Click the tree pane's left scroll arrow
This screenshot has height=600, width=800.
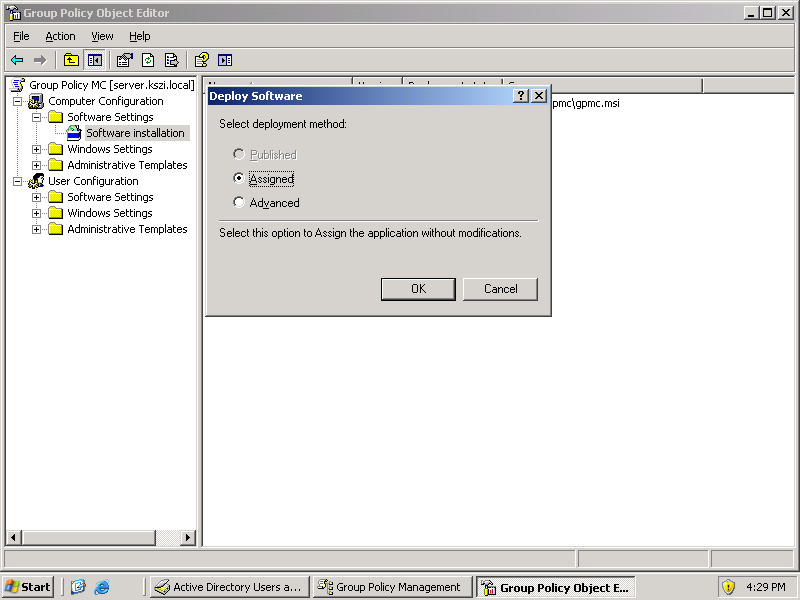(x=13, y=537)
